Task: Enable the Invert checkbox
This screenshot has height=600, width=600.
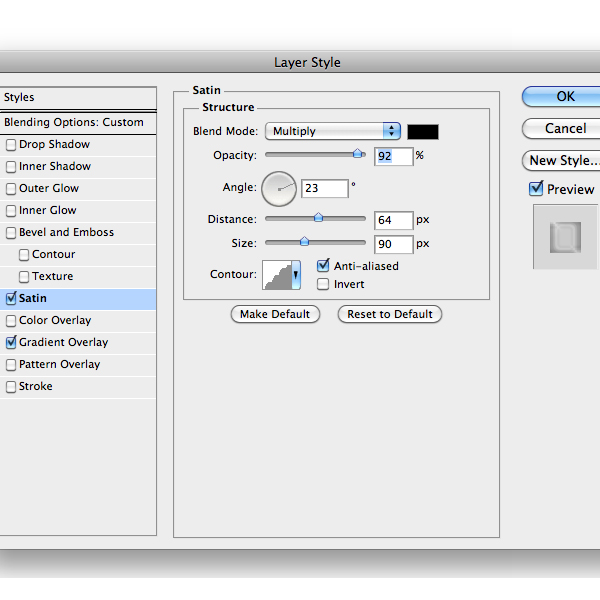Action: pos(323,284)
